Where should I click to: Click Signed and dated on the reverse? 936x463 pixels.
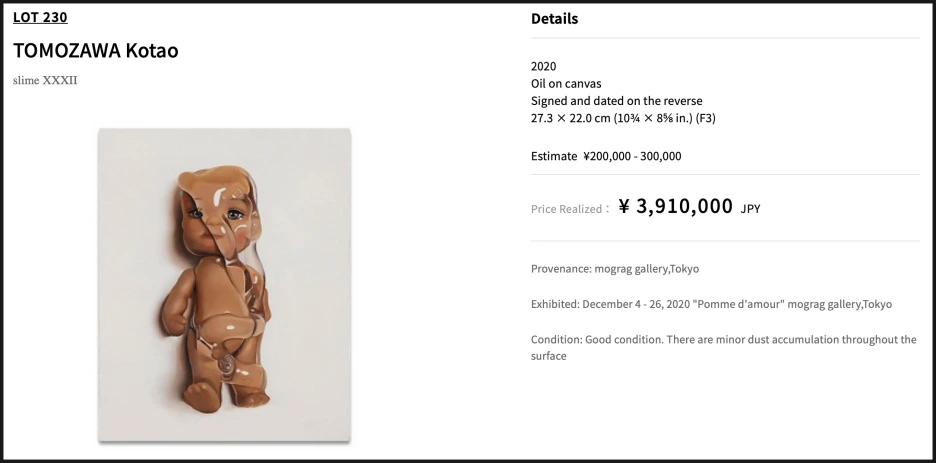[617, 101]
